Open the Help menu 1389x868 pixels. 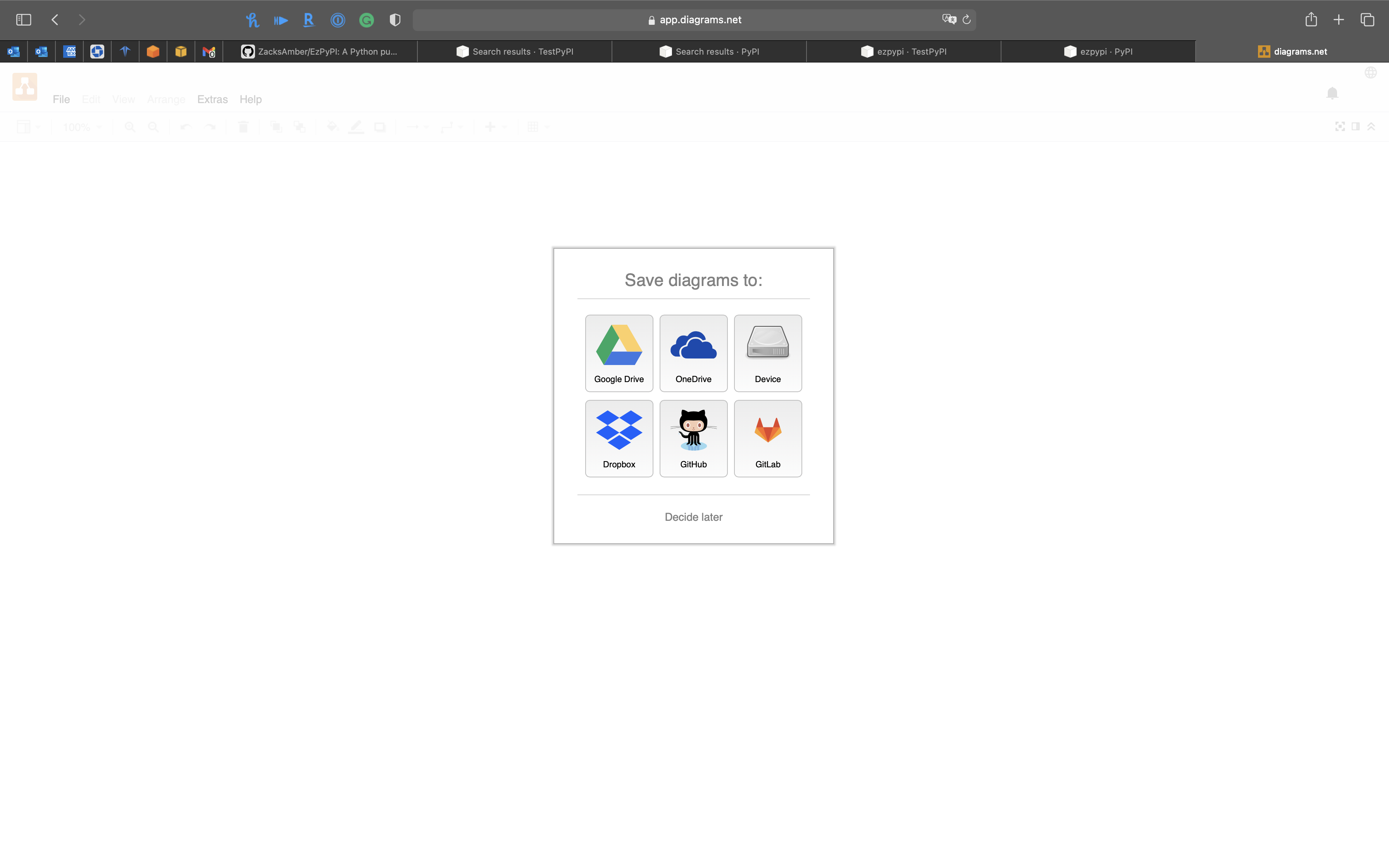coord(250,99)
